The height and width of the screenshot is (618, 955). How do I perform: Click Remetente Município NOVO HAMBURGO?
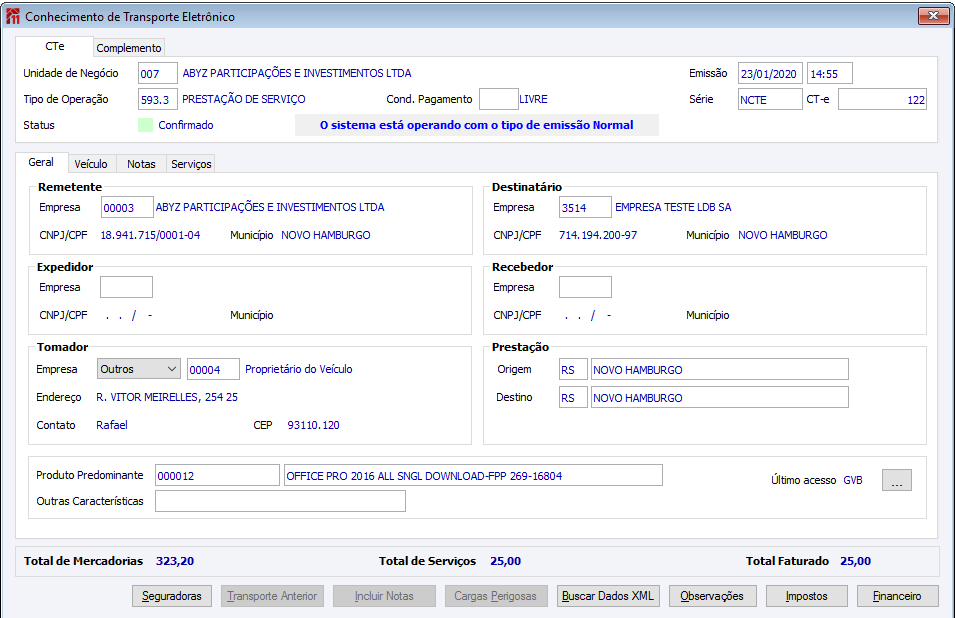(x=326, y=235)
